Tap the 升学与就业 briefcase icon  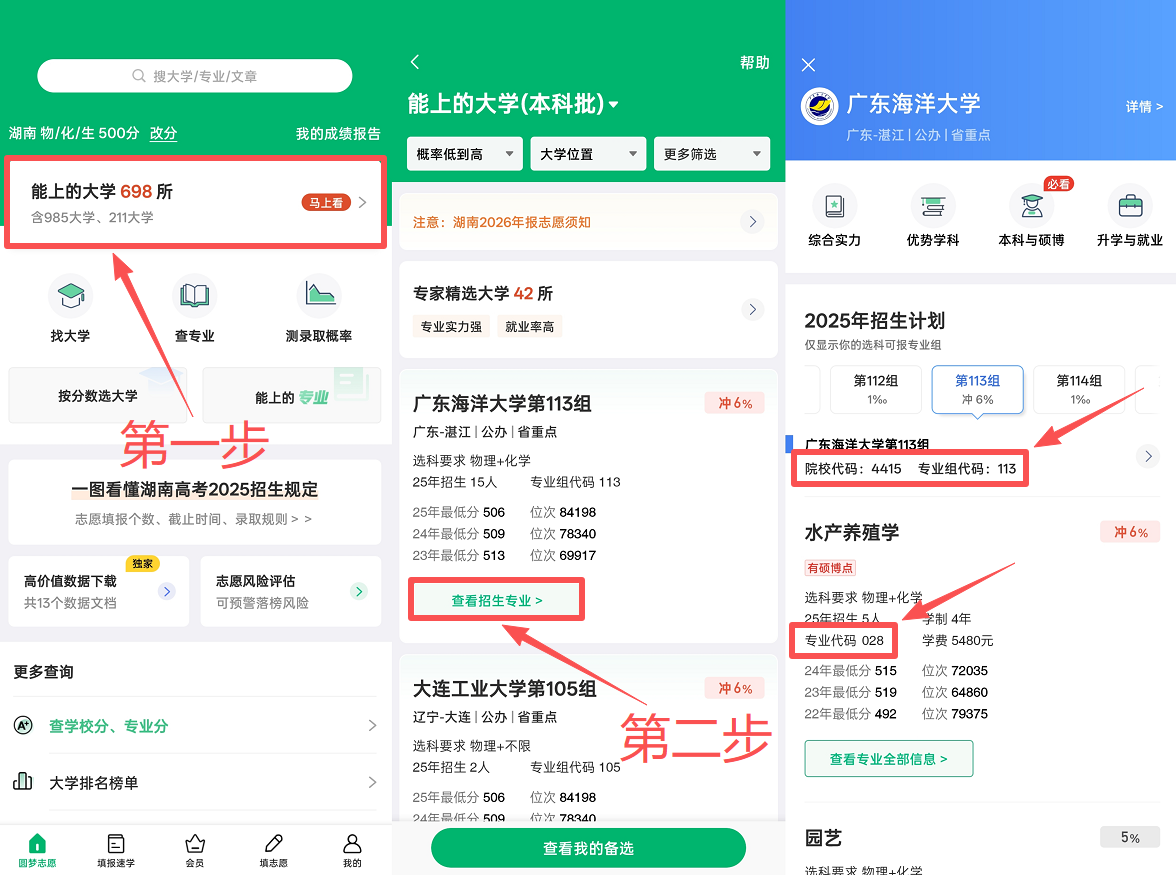click(1130, 207)
